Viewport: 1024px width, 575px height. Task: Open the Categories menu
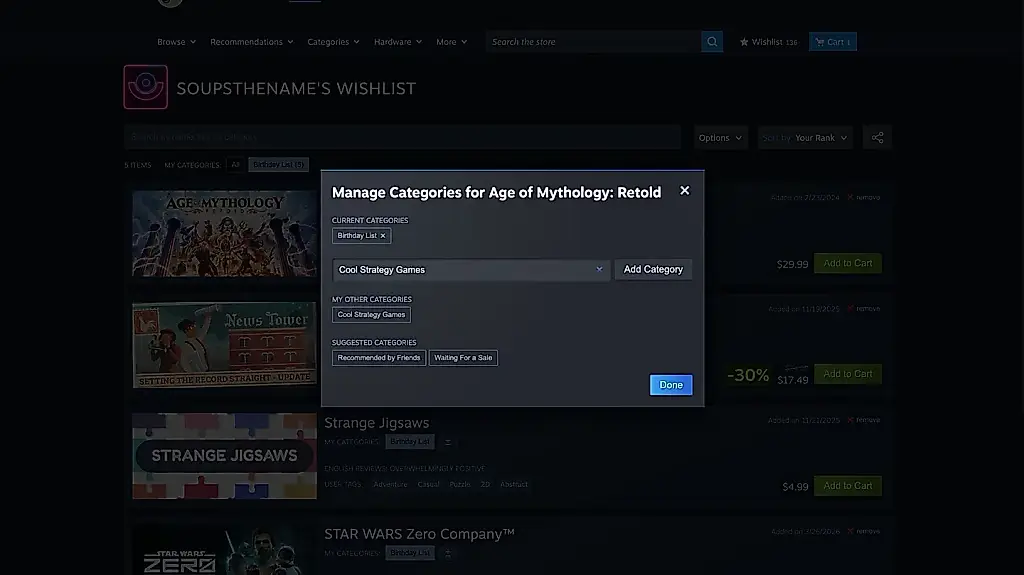tap(333, 42)
